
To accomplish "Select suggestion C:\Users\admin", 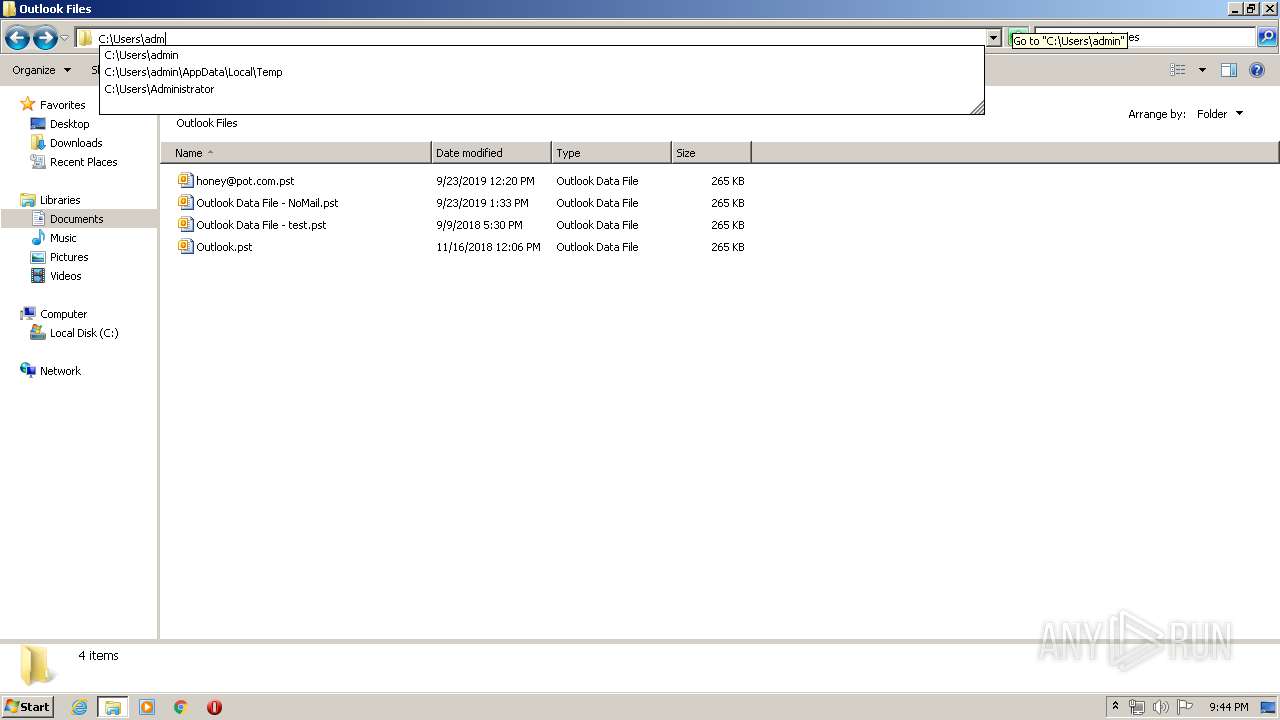I will pyautogui.click(x=541, y=55).
